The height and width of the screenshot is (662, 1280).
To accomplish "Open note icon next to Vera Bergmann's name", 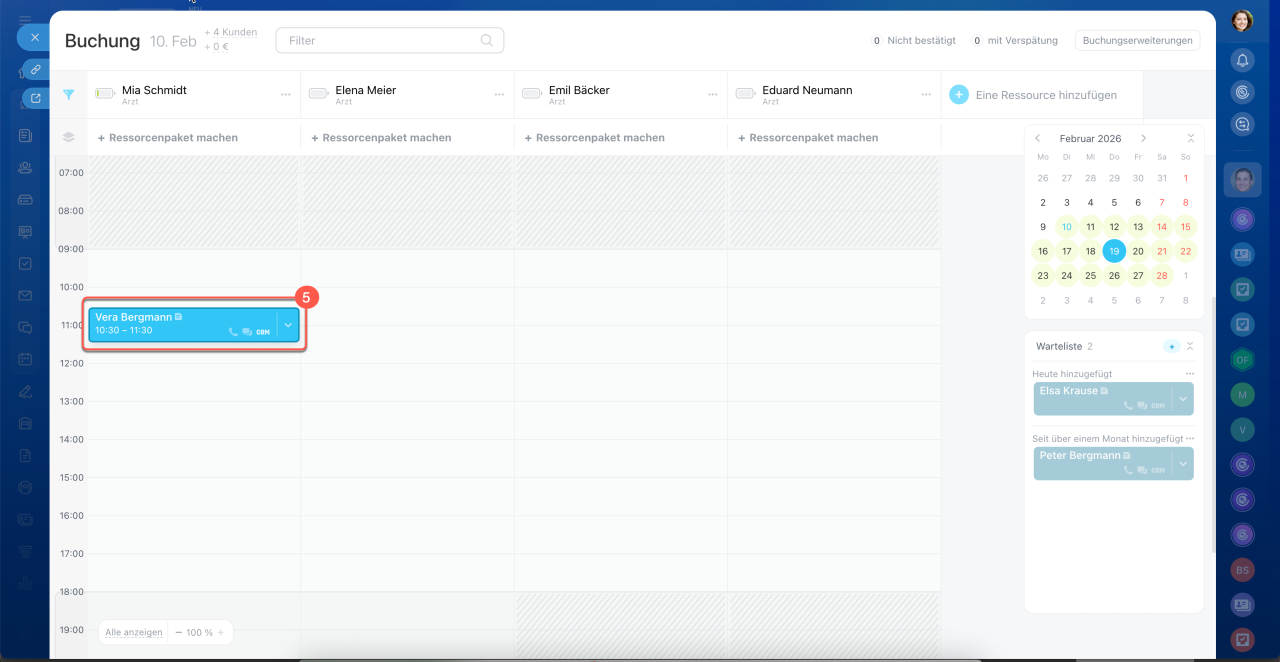I will [x=178, y=317].
